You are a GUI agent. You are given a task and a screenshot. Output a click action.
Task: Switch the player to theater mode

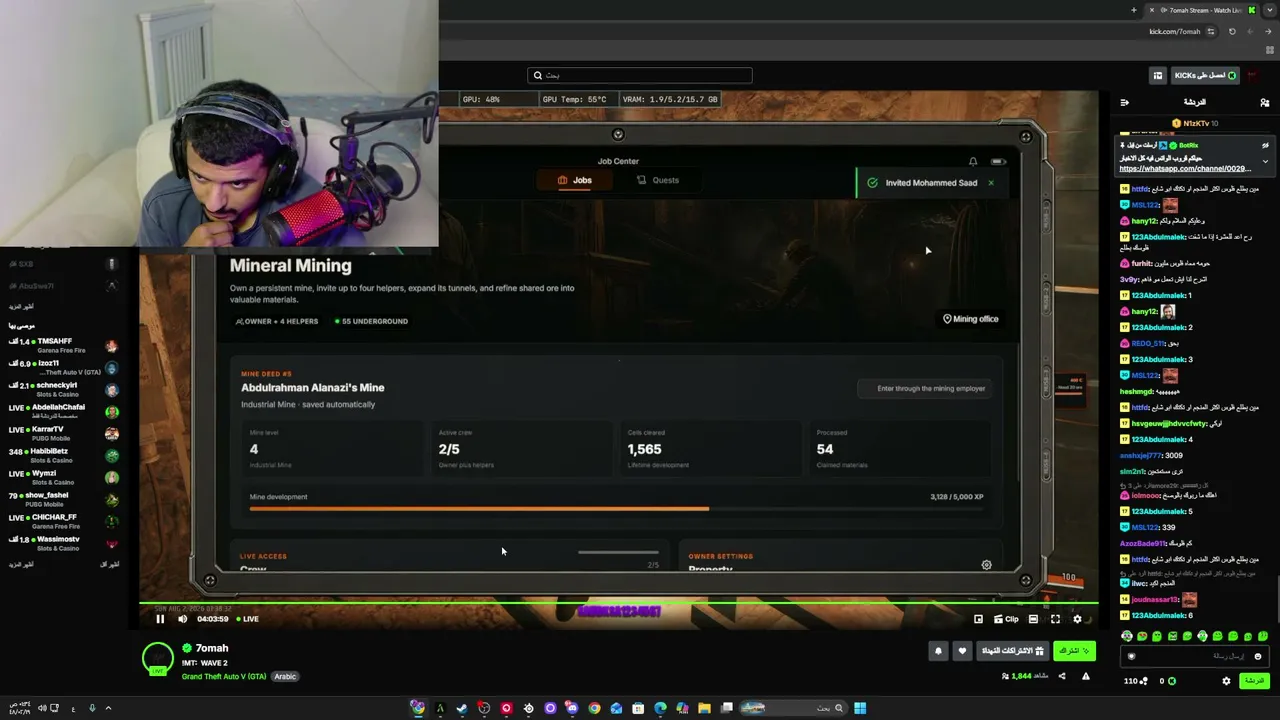[x=1033, y=619]
